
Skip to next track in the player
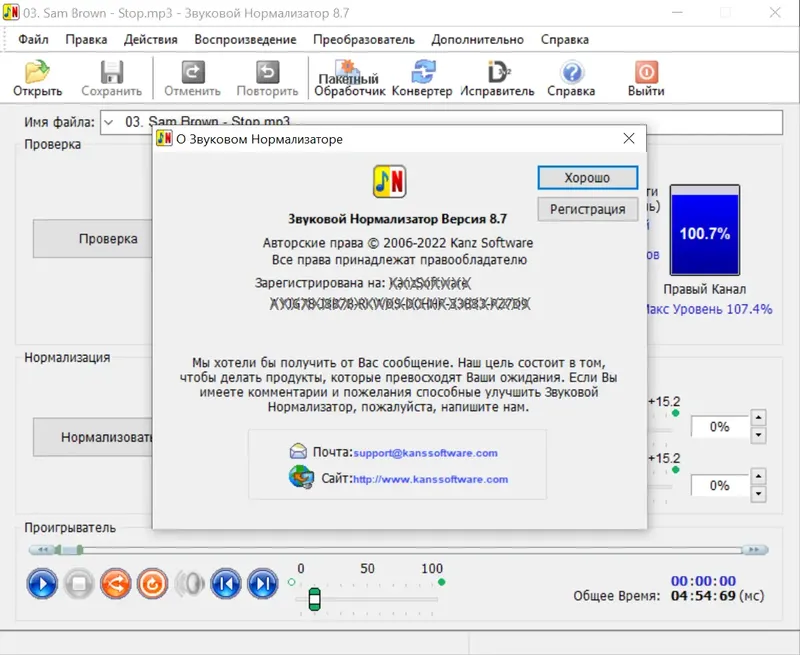(x=261, y=584)
